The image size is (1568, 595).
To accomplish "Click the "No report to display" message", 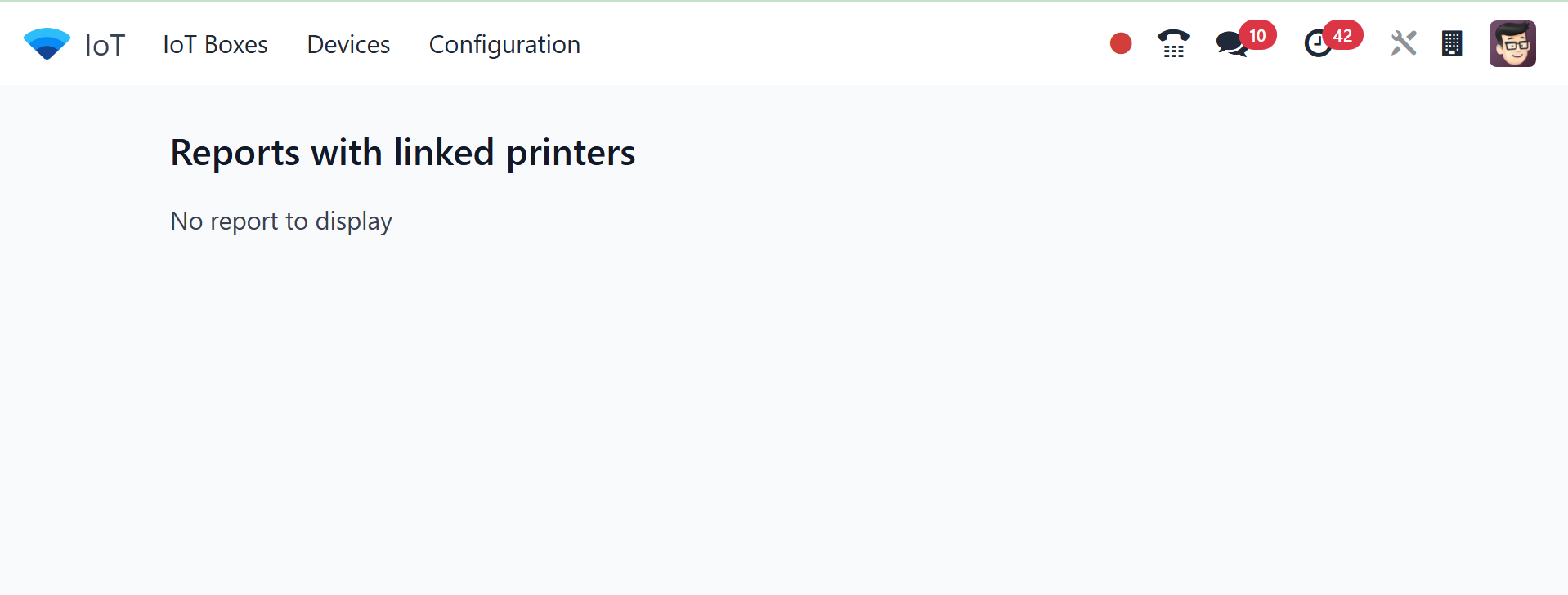I will pyautogui.click(x=281, y=221).
